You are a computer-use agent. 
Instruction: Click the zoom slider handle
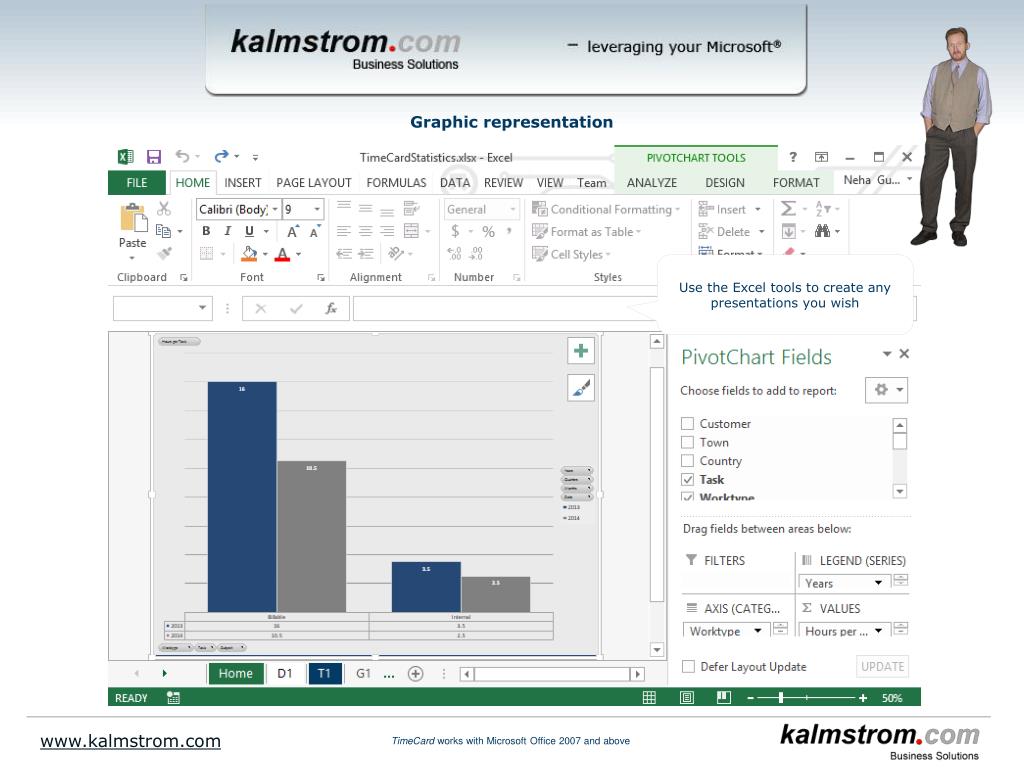[x=780, y=697]
